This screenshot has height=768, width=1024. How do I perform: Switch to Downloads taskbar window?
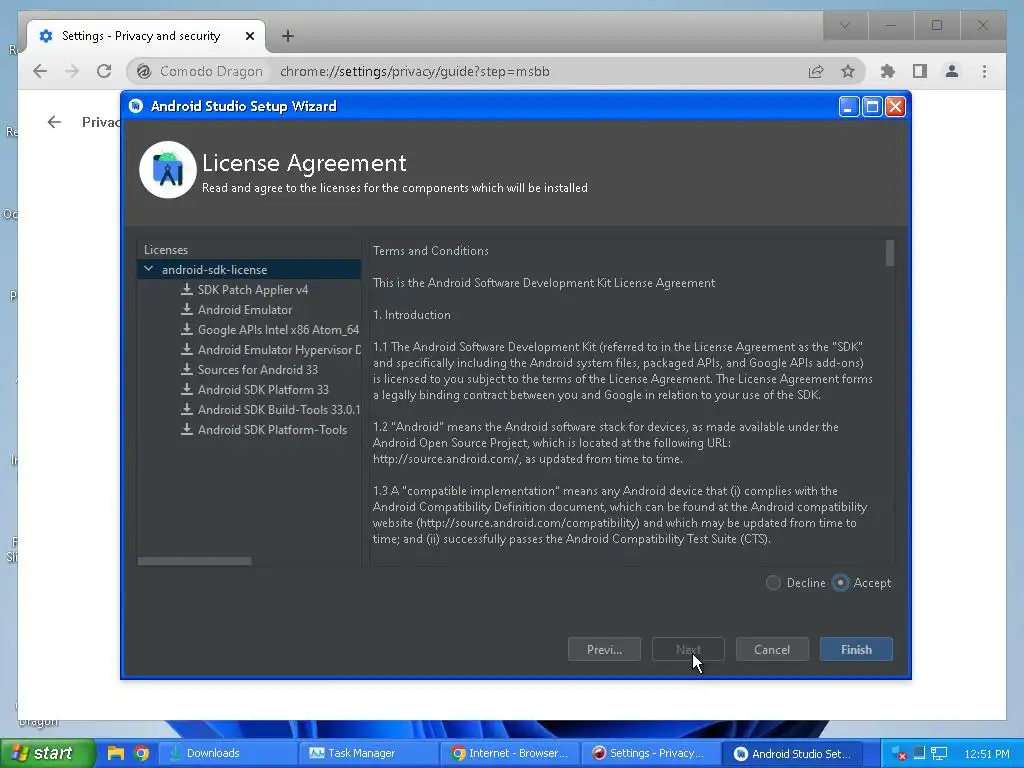point(227,753)
